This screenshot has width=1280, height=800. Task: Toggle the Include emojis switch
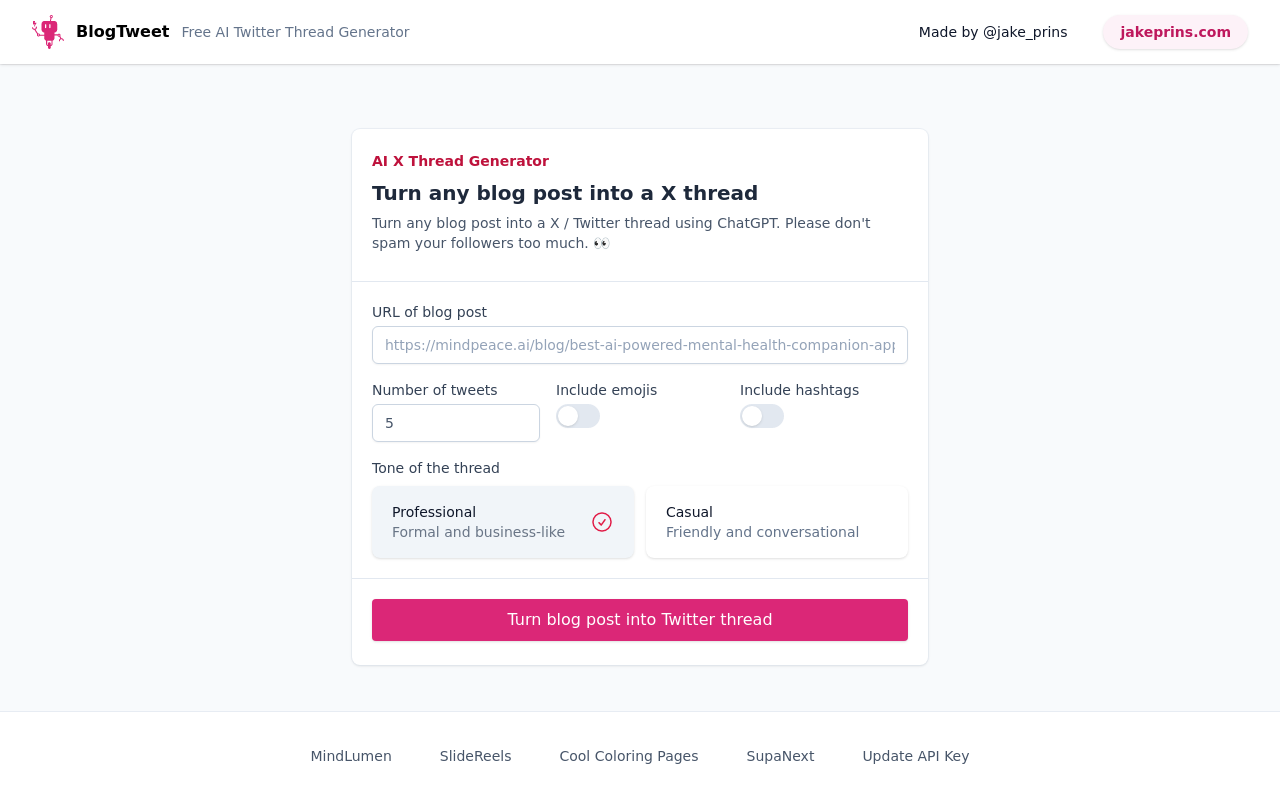578,416
